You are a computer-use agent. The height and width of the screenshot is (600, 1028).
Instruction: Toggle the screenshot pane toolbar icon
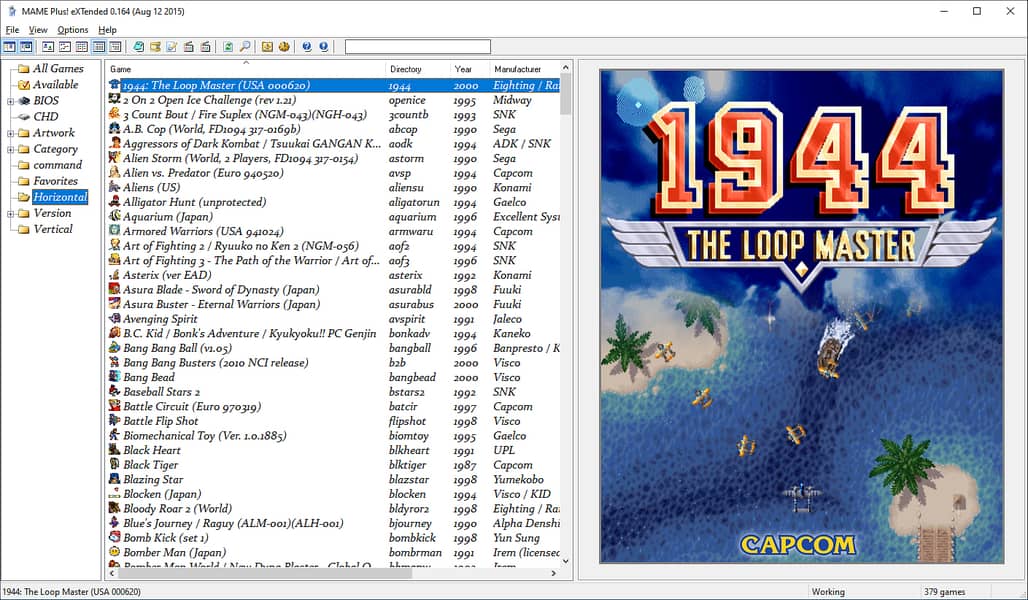tap(26, 47)
